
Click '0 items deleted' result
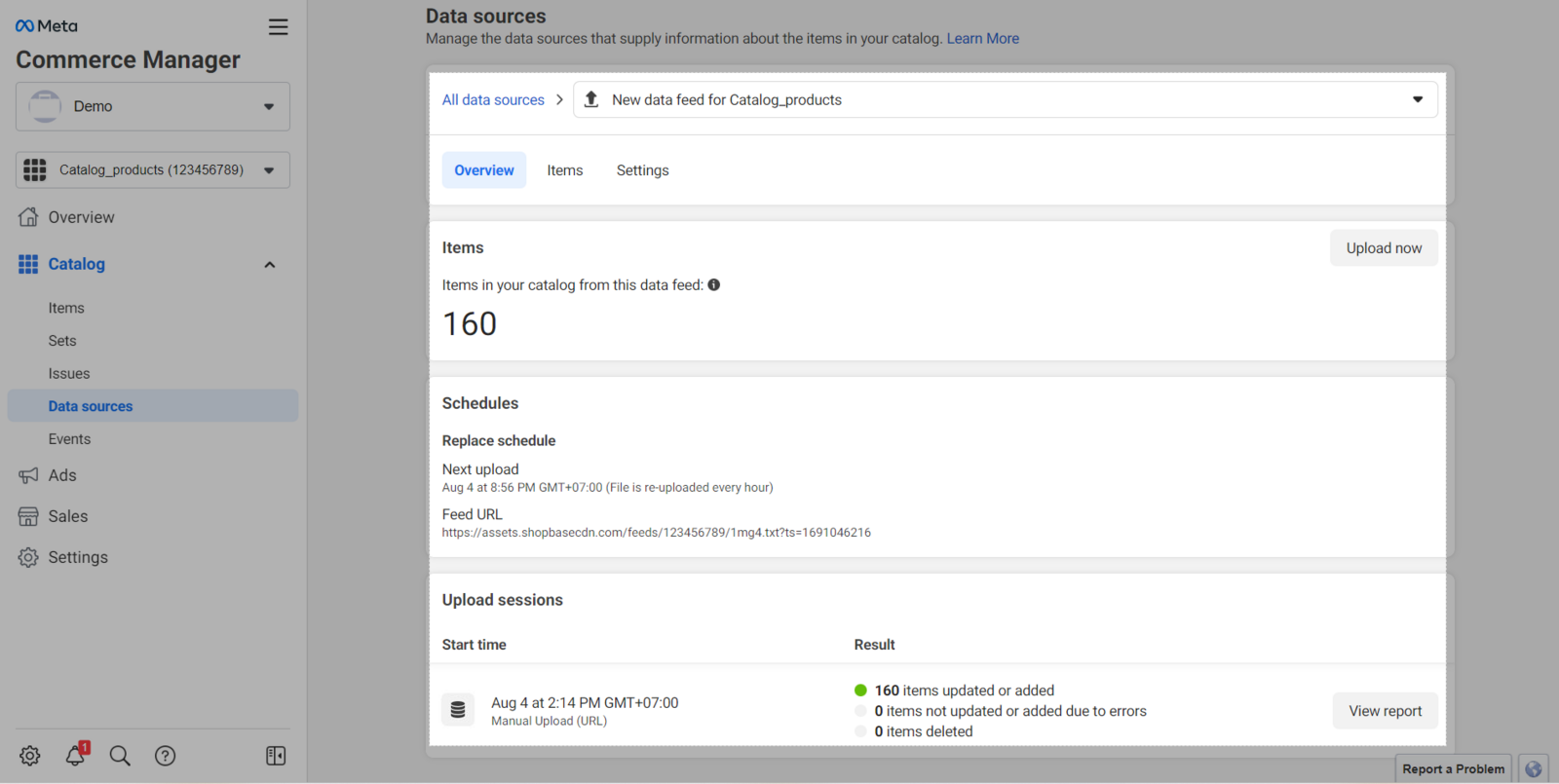924,731
